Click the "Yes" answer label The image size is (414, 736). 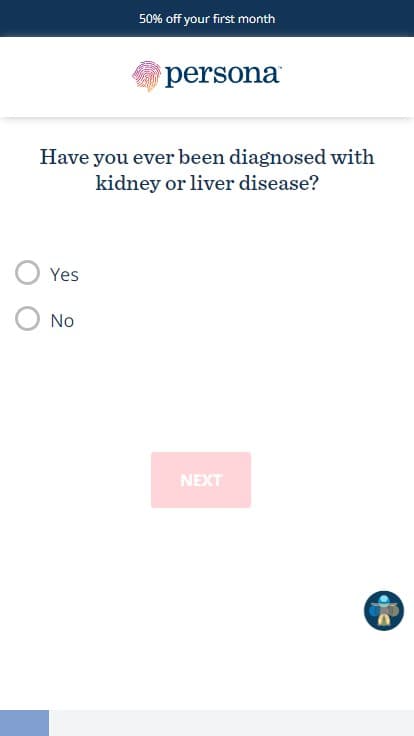coord(64,275)
